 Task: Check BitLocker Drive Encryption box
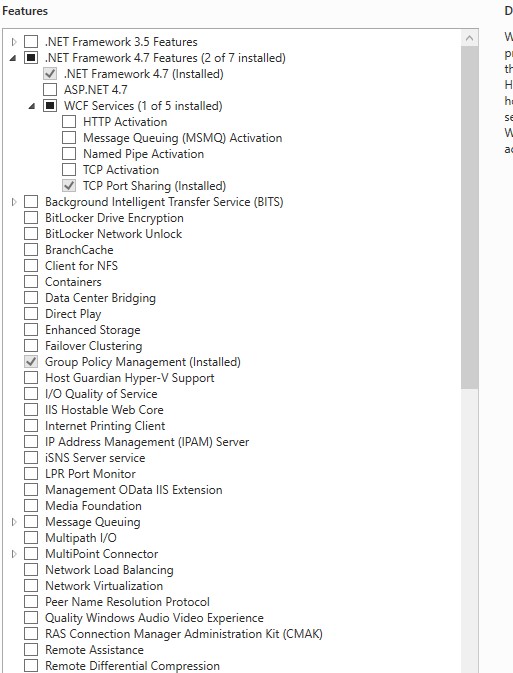click(x=31, y=218)
